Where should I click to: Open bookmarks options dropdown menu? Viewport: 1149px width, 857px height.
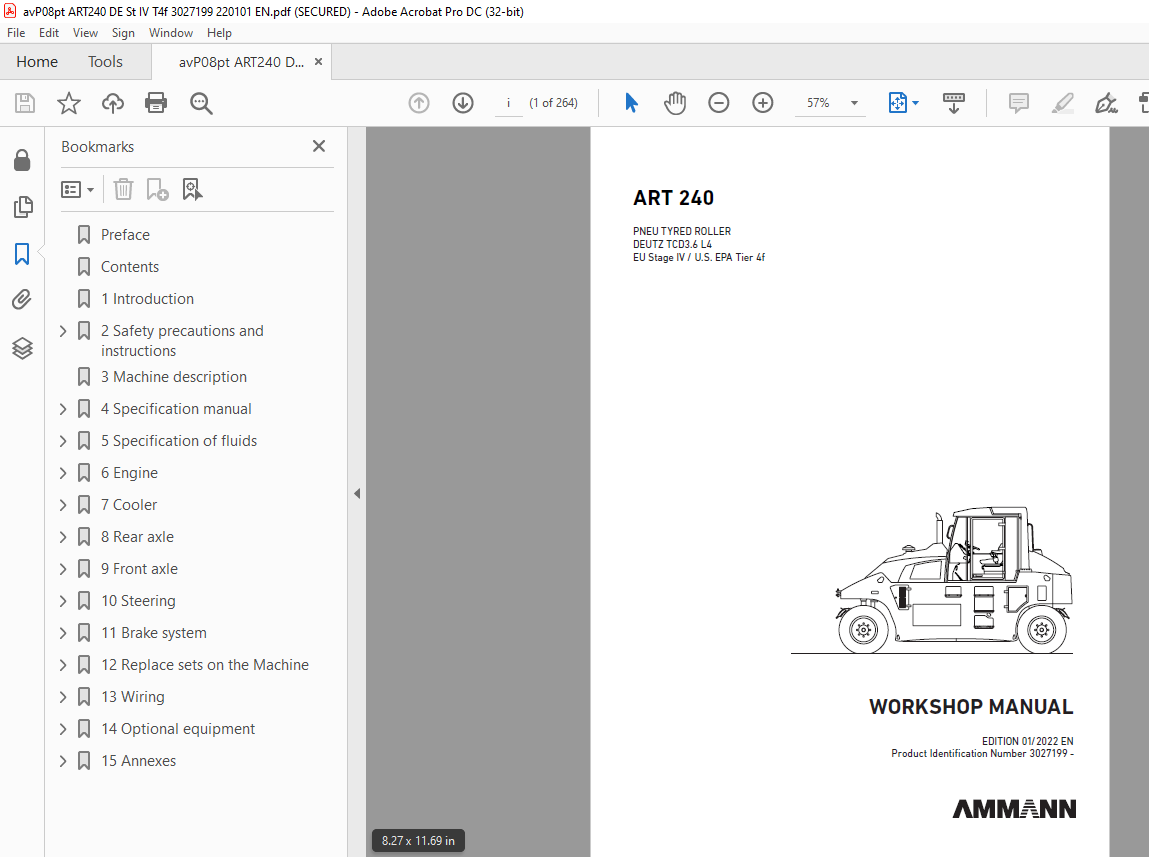click(77, 190)
